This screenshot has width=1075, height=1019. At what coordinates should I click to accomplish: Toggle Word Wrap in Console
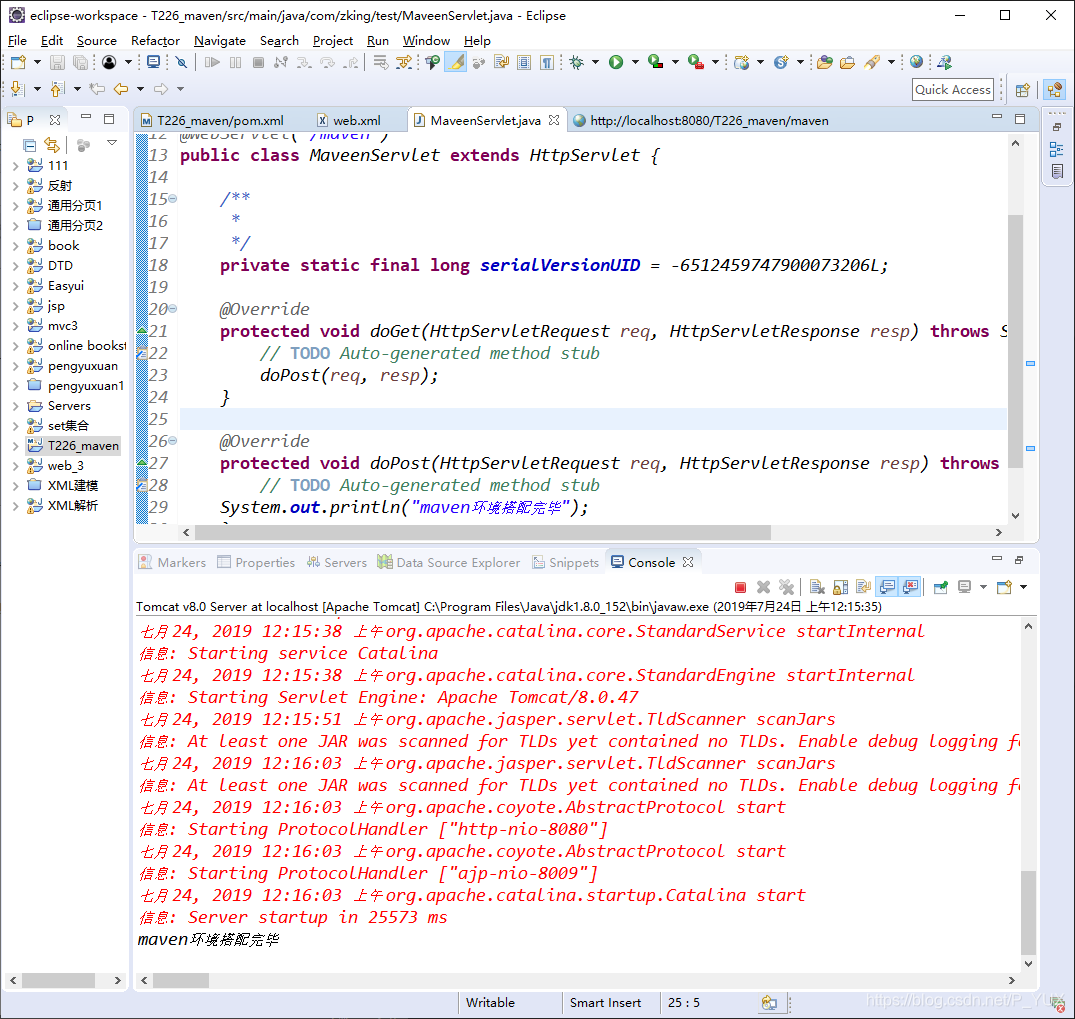click(x=864, y=587)
